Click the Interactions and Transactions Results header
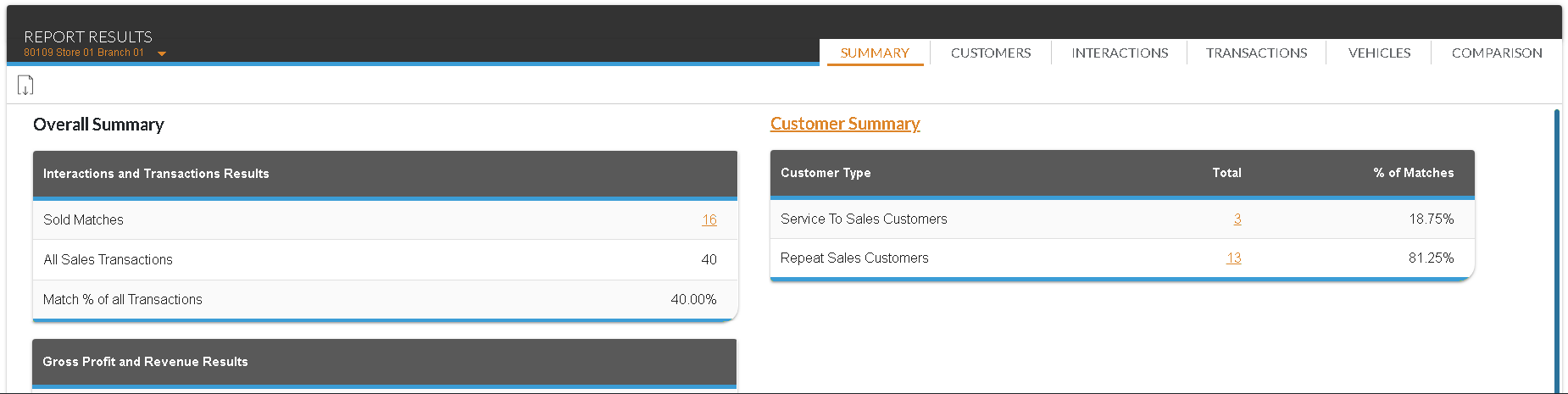This screenshot has width=1568, height=394. click(x=156, y=174)
